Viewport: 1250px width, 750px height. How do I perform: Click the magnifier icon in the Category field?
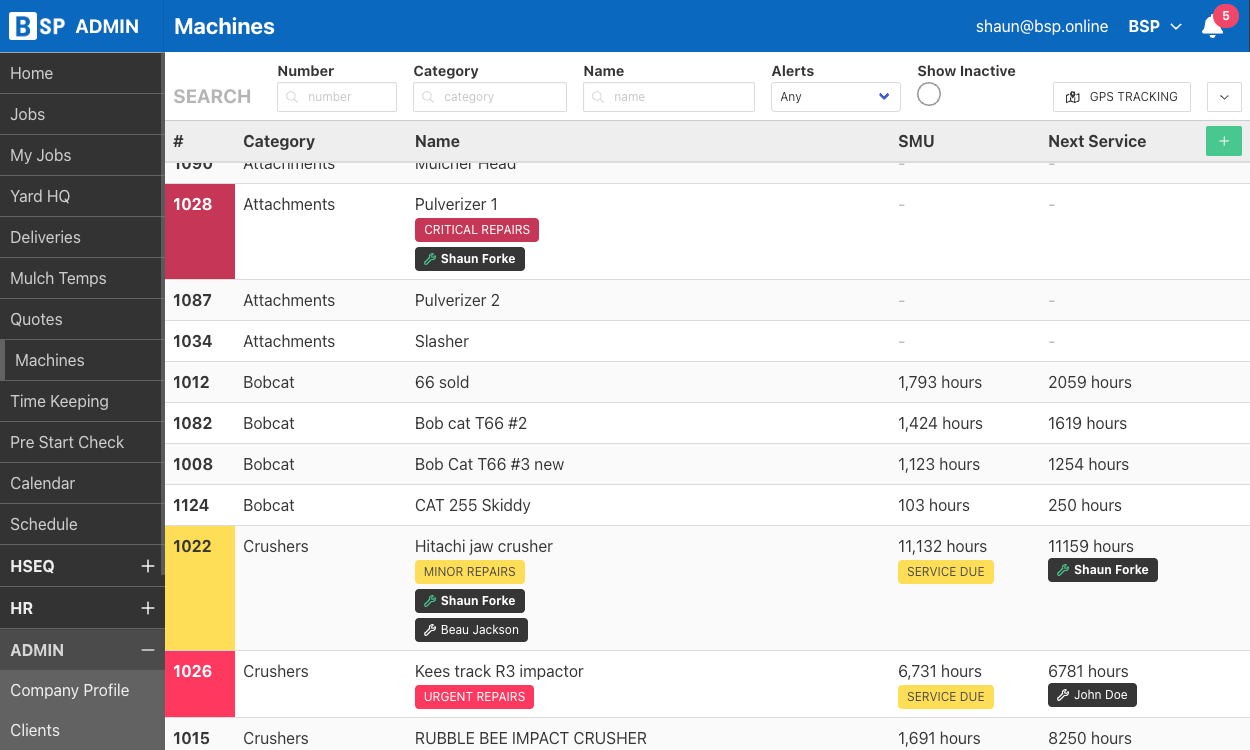tap(429, 97)
